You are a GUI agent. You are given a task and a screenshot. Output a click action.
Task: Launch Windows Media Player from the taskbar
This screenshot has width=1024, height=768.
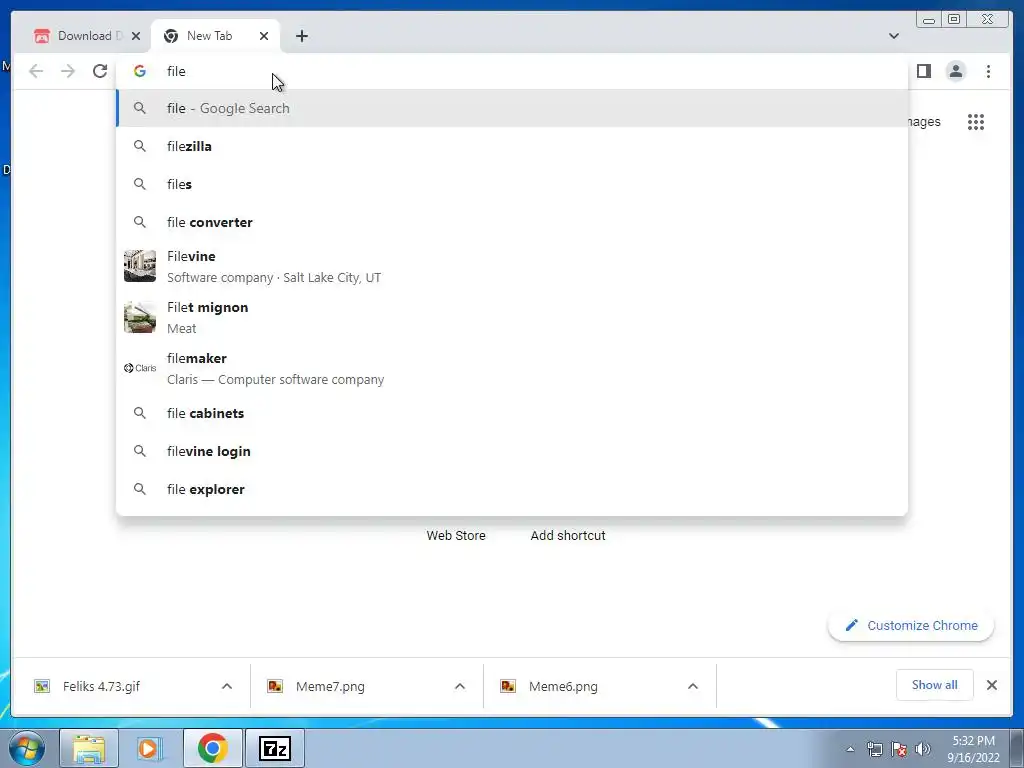coord(150,748)
